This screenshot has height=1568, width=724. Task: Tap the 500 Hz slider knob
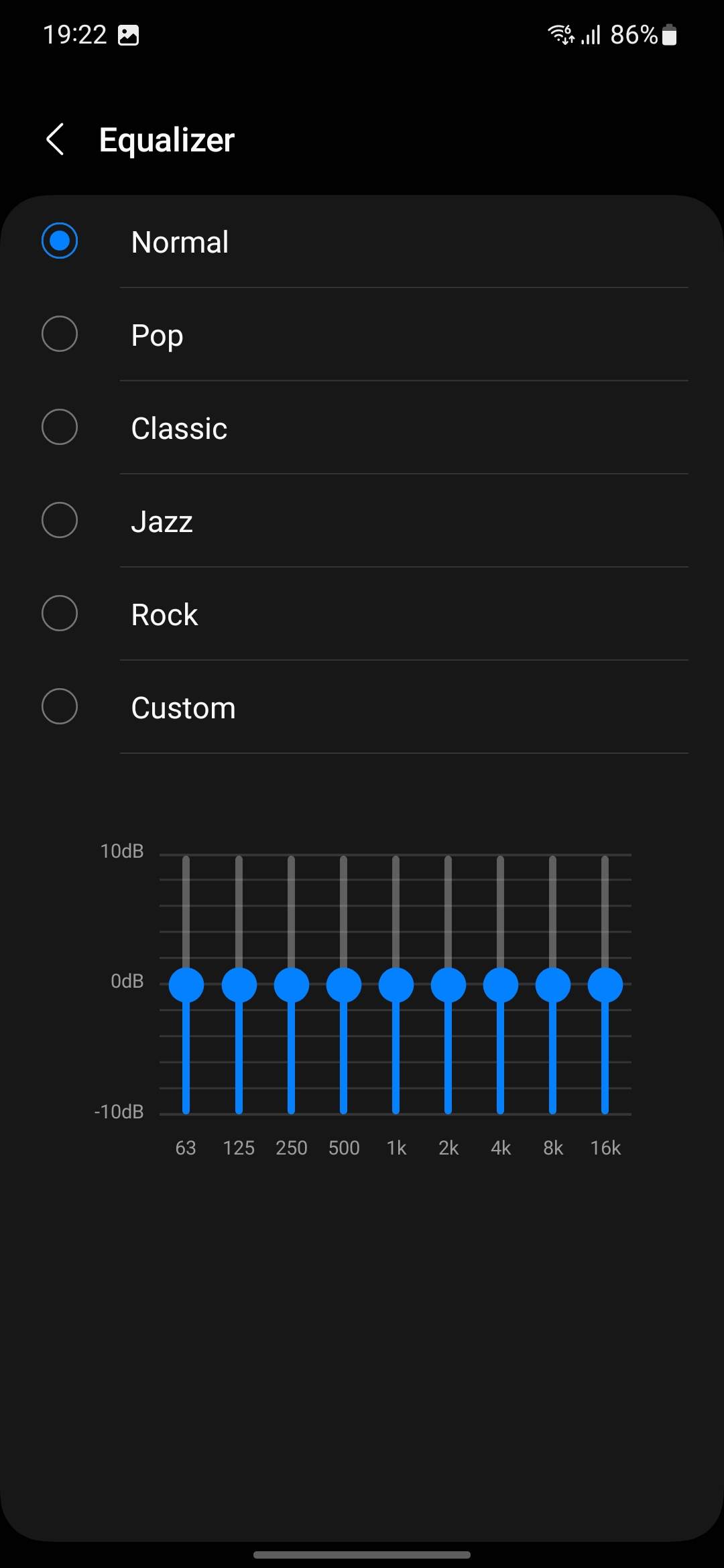click(x=343, y=985)
